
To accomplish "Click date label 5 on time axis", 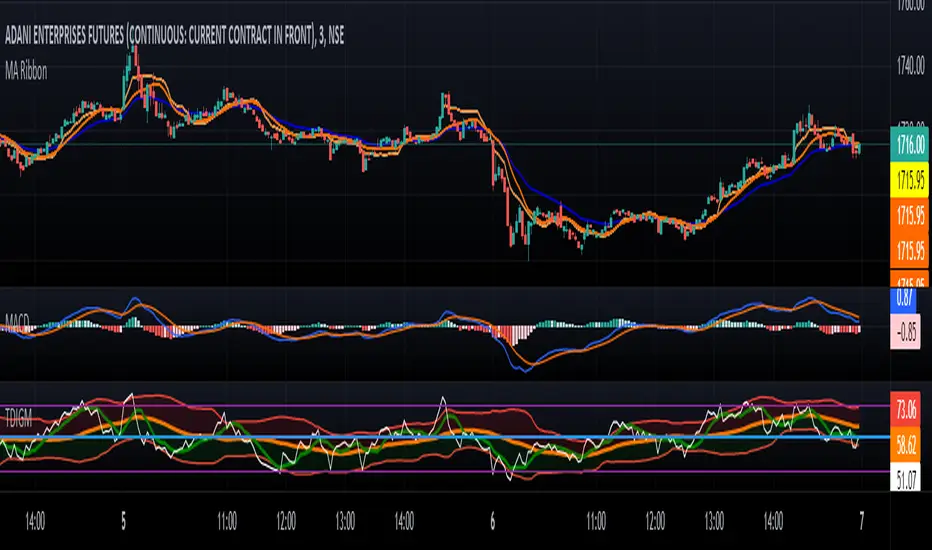I will [x=124, y=521].
